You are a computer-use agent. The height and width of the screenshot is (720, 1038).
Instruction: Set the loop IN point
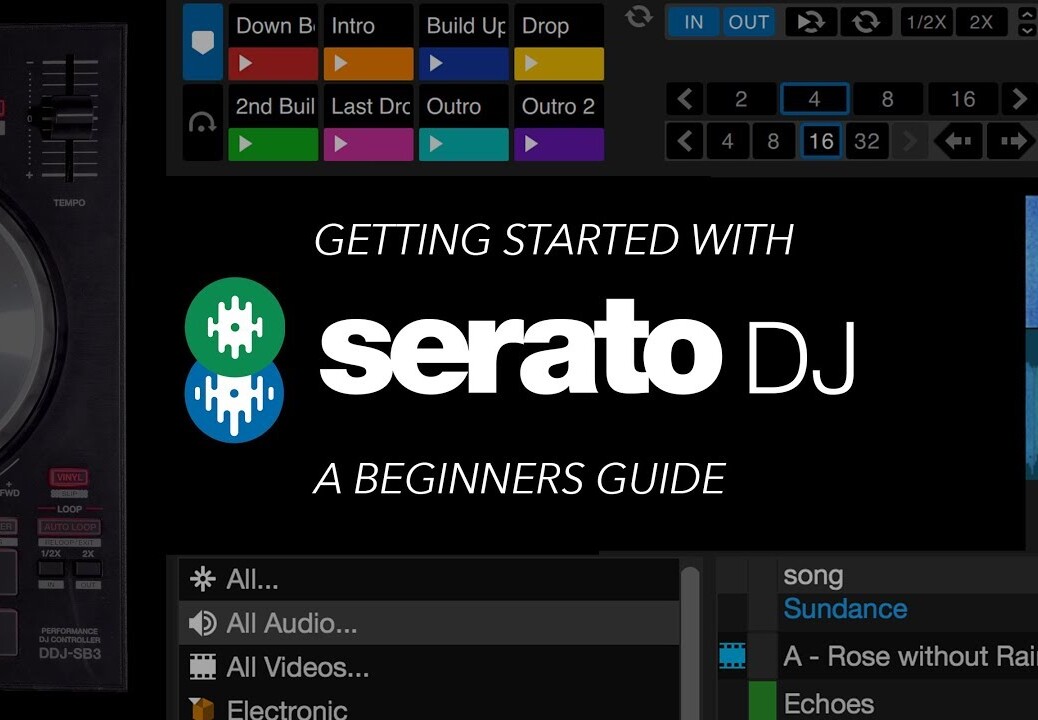[x=693, y=22]
